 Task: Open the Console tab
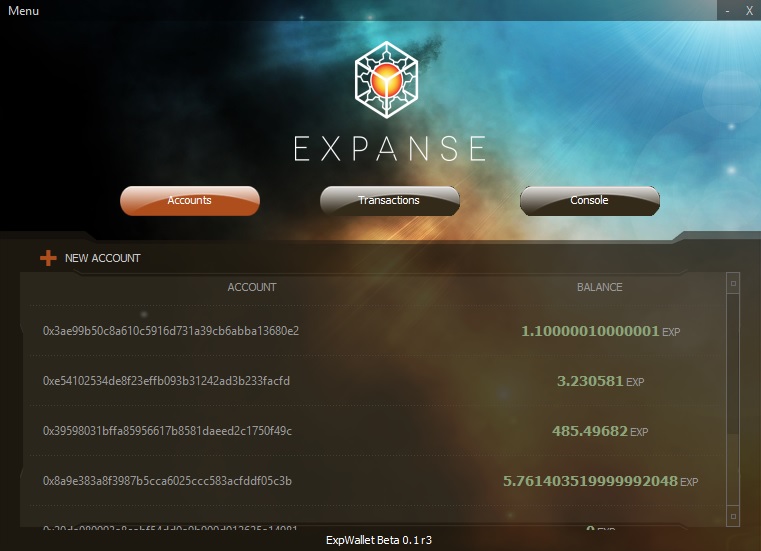[x=590, y=200]
